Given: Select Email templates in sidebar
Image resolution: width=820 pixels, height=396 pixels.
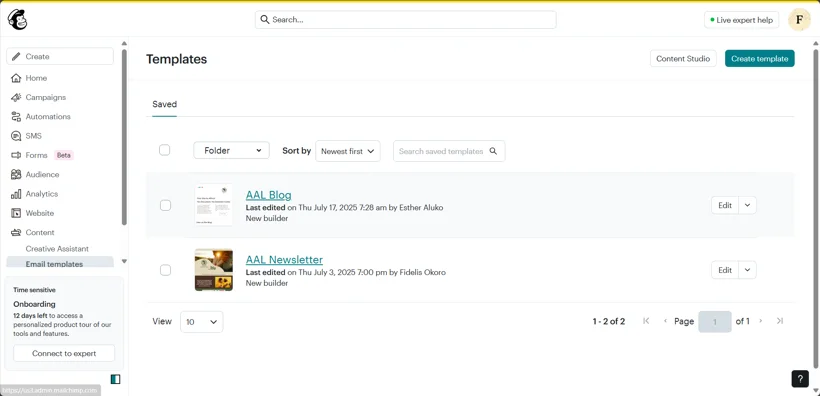Looking at the screenshot, I should click(x=60, y=263).
